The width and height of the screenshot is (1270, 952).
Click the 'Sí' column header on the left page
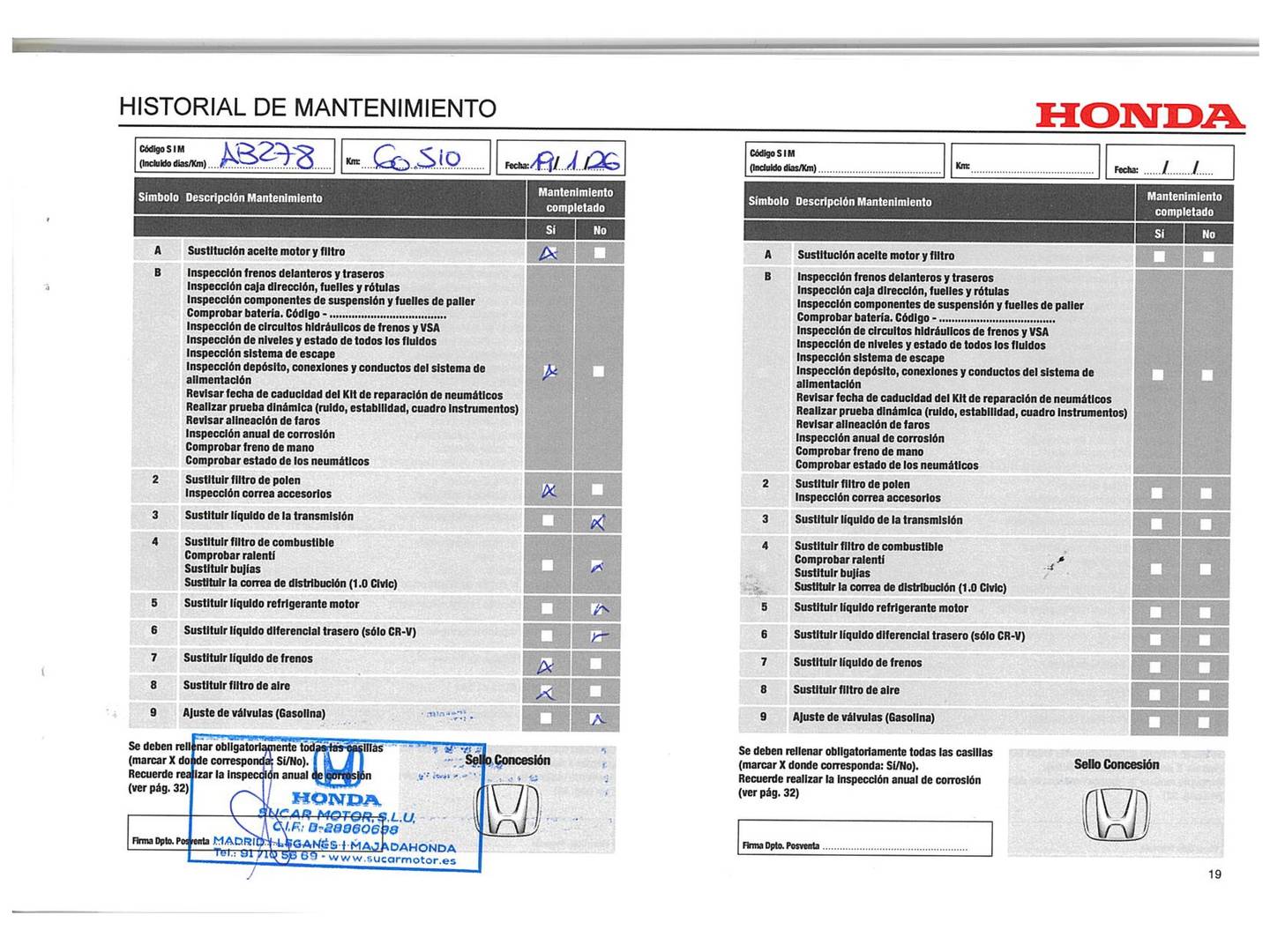point(550,230)
